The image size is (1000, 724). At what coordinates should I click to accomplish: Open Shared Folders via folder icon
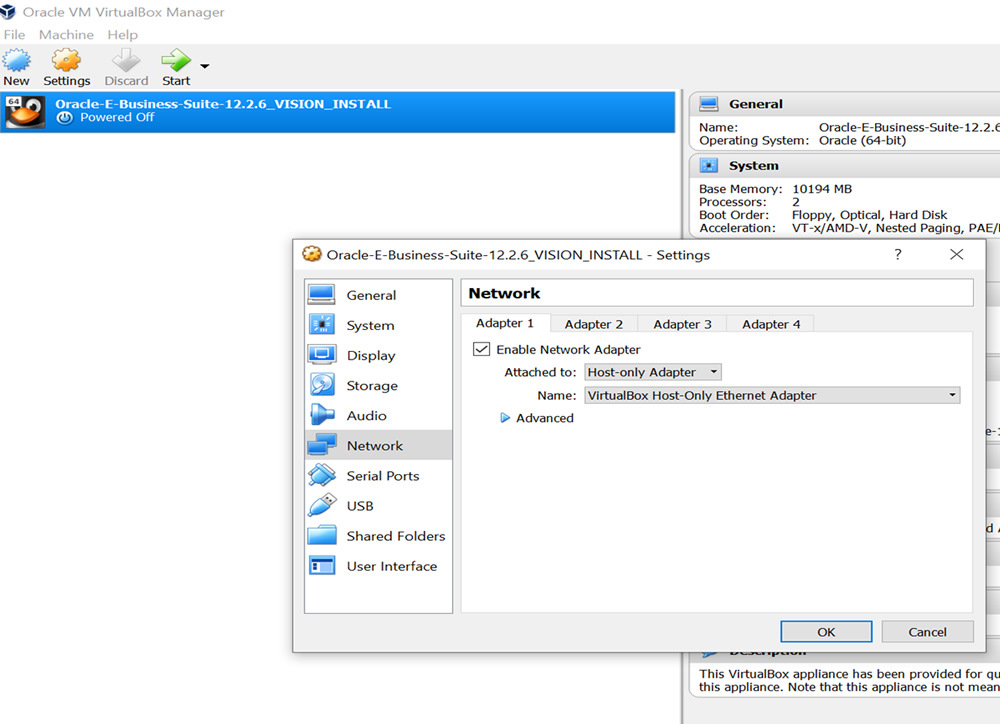(x=322, y=535)
